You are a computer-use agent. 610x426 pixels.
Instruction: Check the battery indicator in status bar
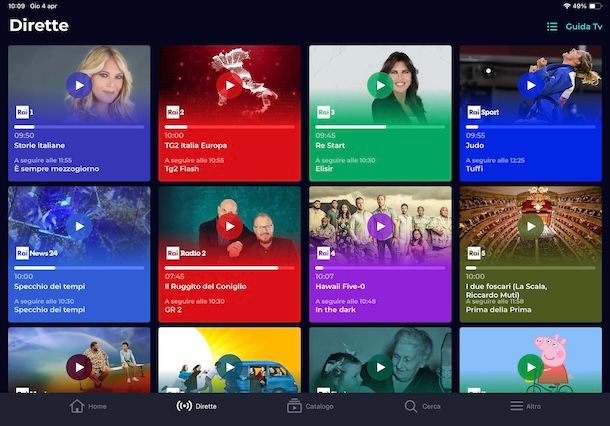596,6
